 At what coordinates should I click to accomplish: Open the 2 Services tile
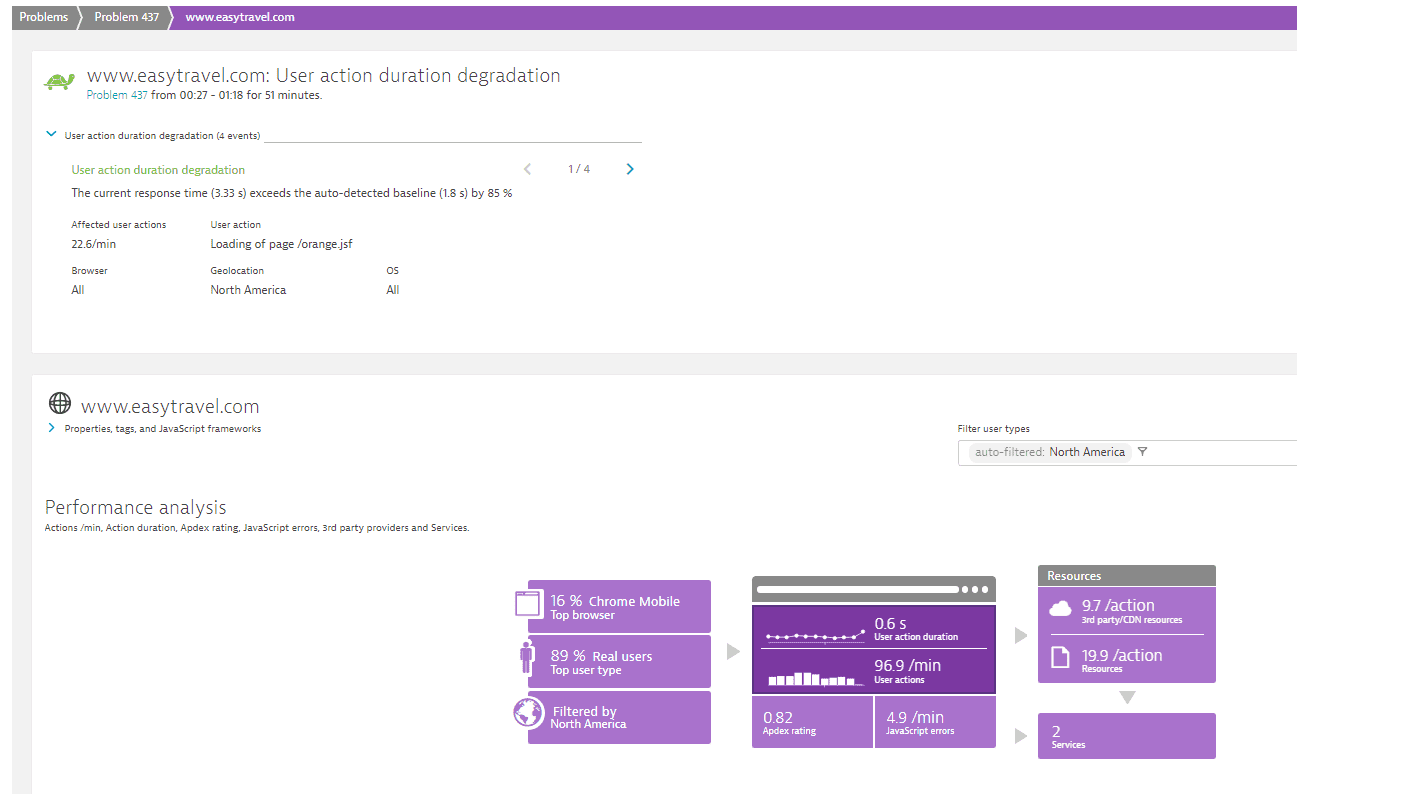[1127, 736]
